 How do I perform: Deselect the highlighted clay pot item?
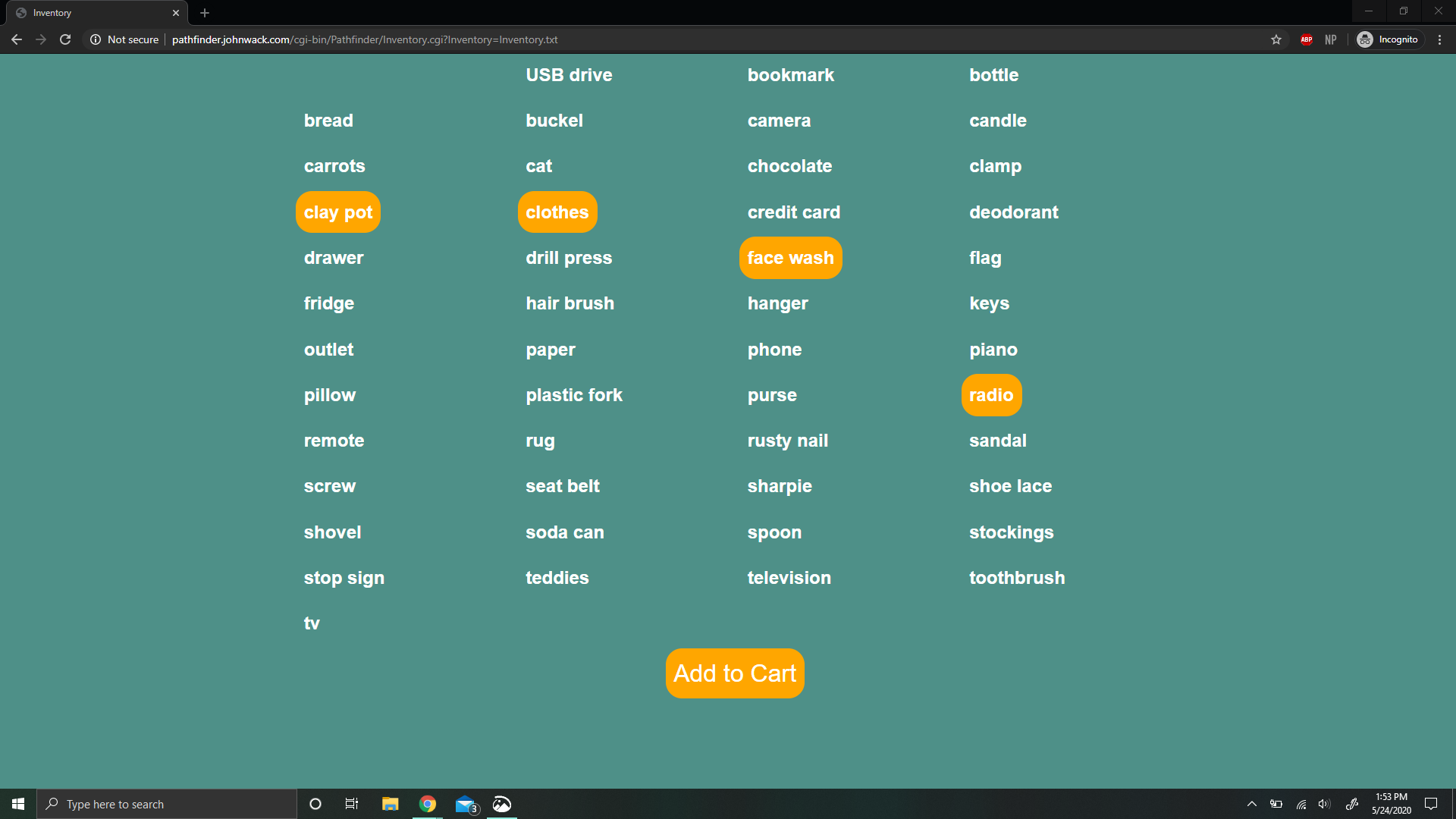[338, 212]
